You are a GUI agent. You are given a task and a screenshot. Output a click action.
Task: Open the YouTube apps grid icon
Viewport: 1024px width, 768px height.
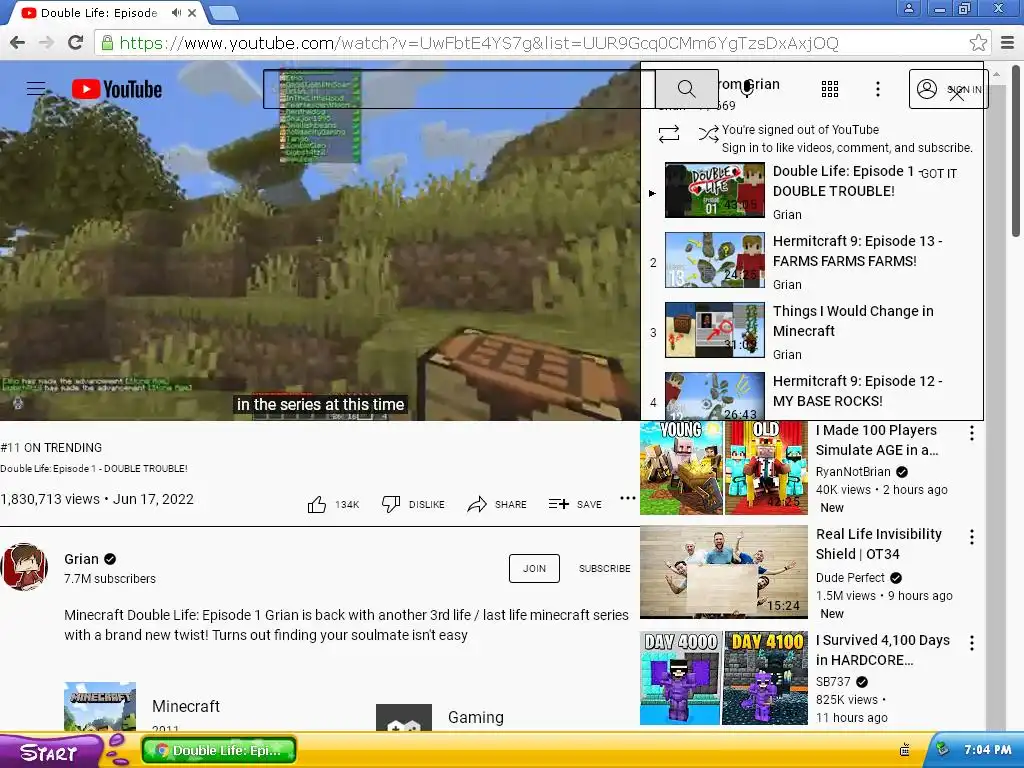click(829, 89)
